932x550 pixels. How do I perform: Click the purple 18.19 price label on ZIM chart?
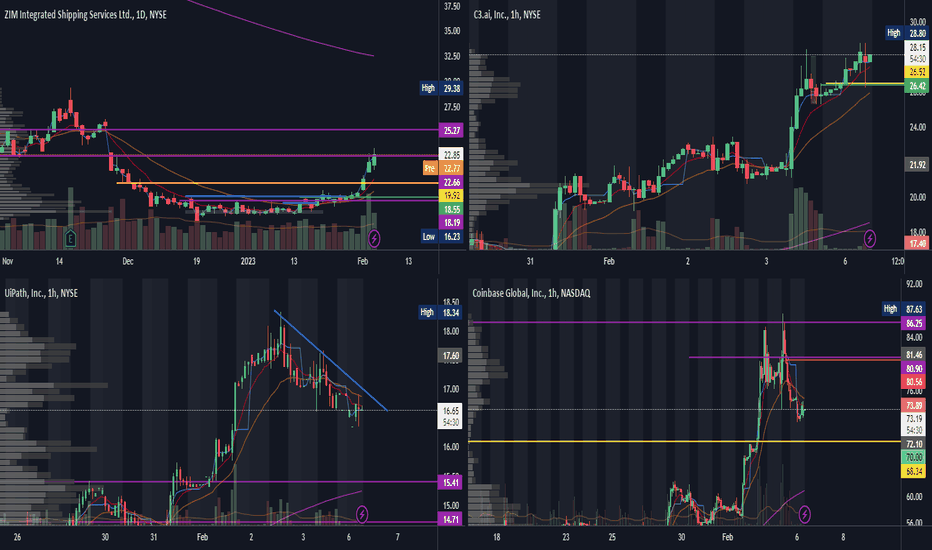(451, 223)
